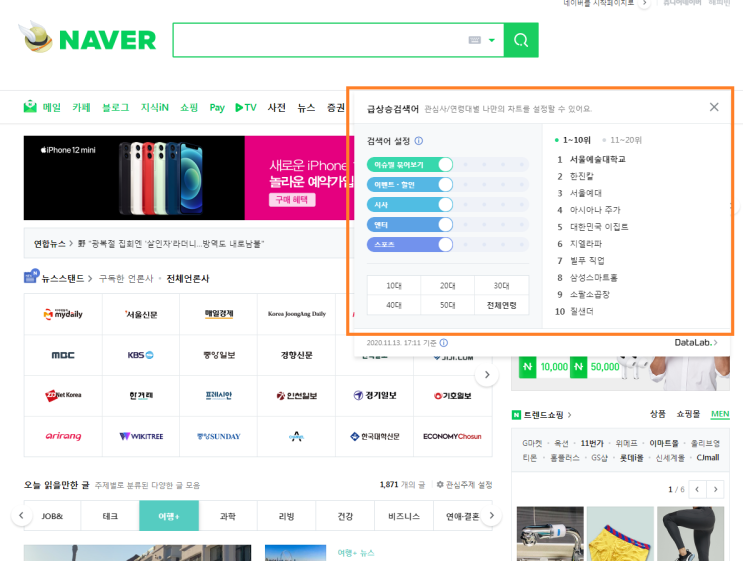Open 연합뉴스 headline chevron
743x561 pixels.
point(71,244)
